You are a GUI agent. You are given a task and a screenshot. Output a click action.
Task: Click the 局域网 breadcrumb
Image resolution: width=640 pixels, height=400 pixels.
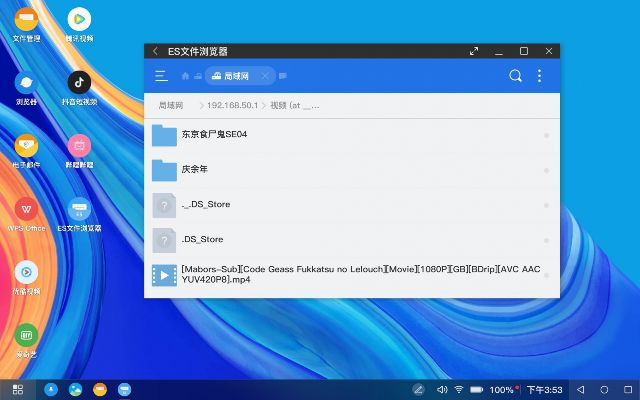coord(169,105)
